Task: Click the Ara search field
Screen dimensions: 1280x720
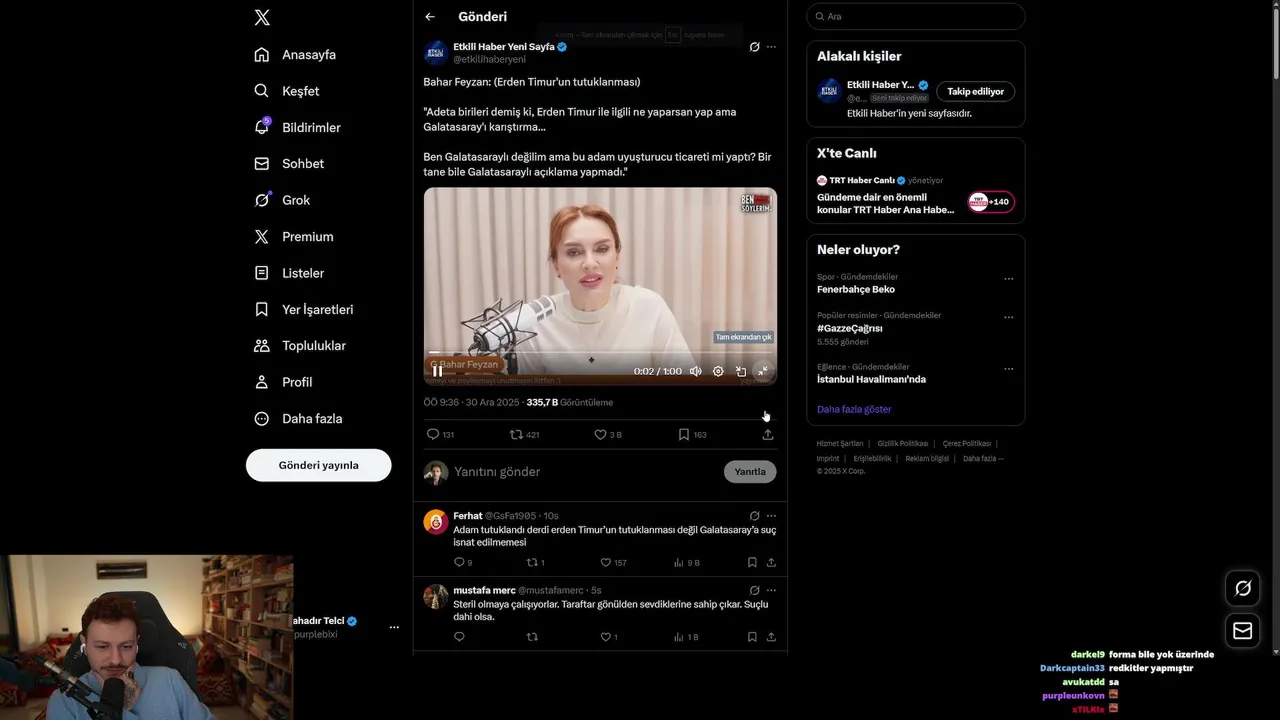Action: (x=916, y=16)
